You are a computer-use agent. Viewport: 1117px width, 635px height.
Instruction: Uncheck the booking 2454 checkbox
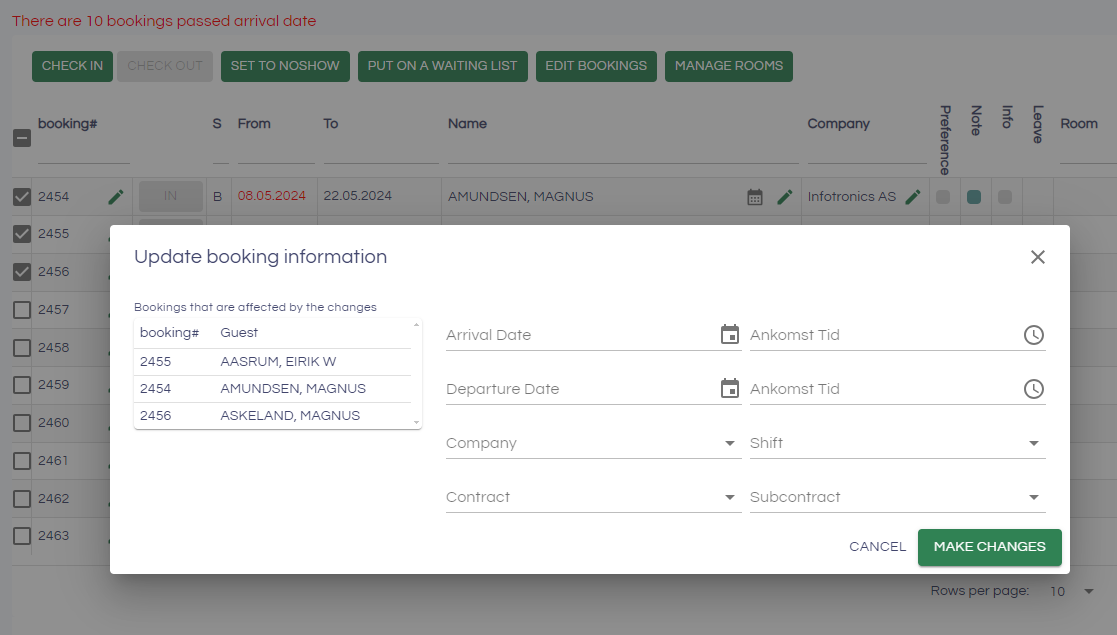22,197
